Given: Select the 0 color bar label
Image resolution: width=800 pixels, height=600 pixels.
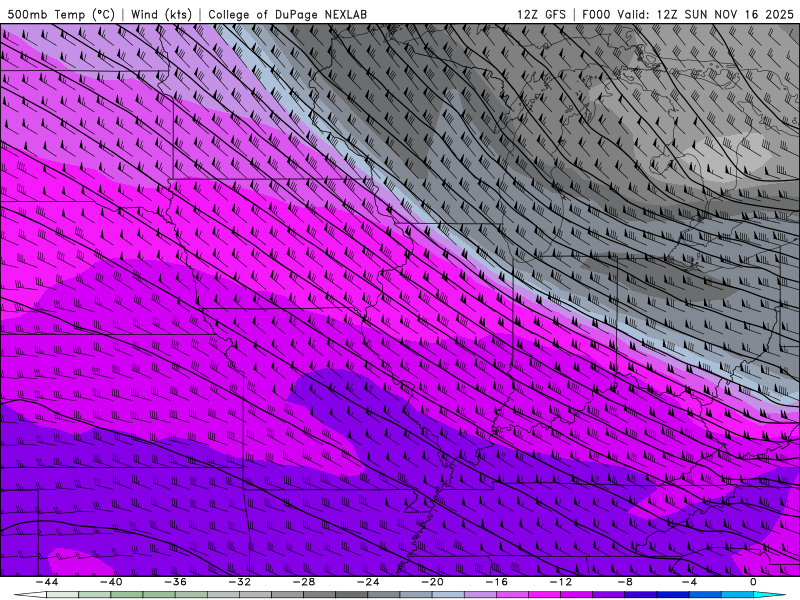Looking at the screenshot, I should click(x=753, y=582).
